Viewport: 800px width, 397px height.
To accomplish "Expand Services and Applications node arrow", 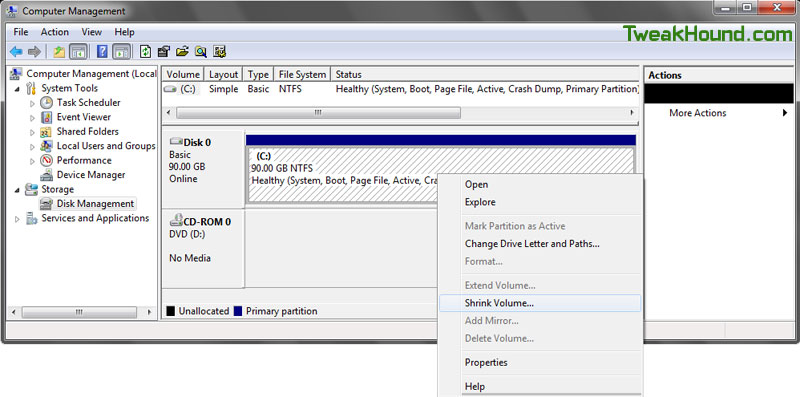I will 17,219.
